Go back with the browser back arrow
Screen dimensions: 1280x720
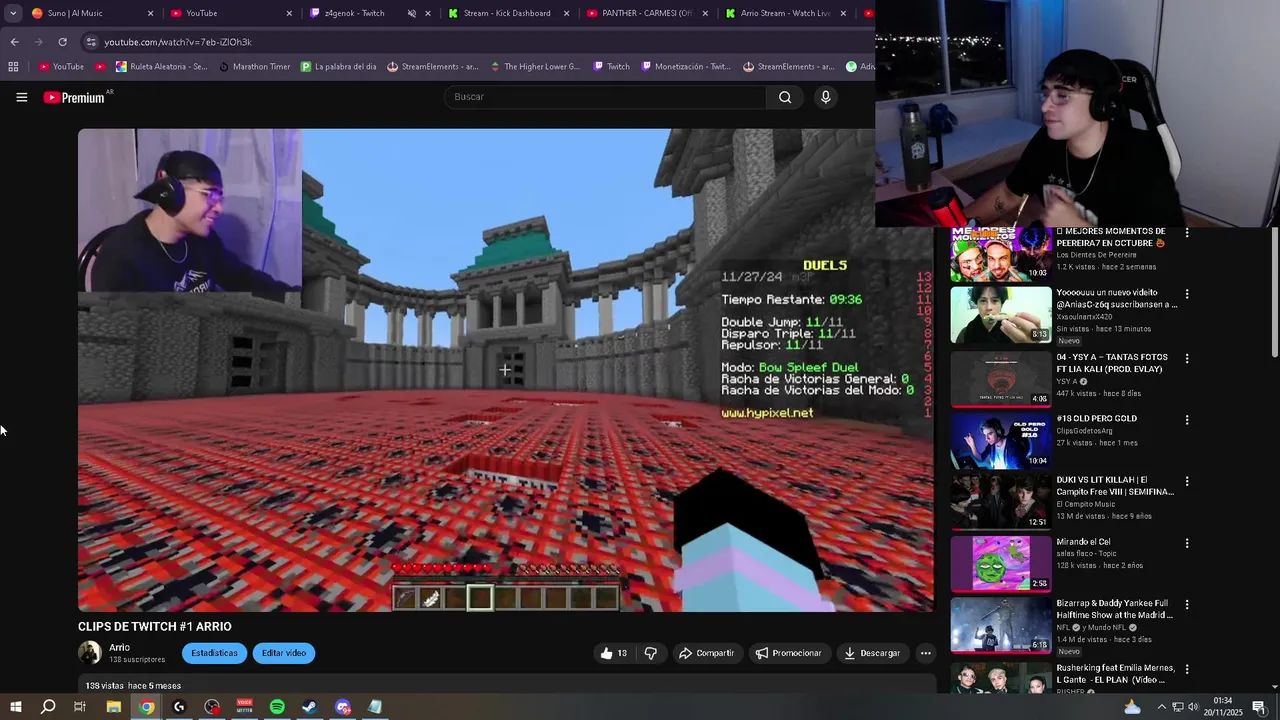[14, 42]
